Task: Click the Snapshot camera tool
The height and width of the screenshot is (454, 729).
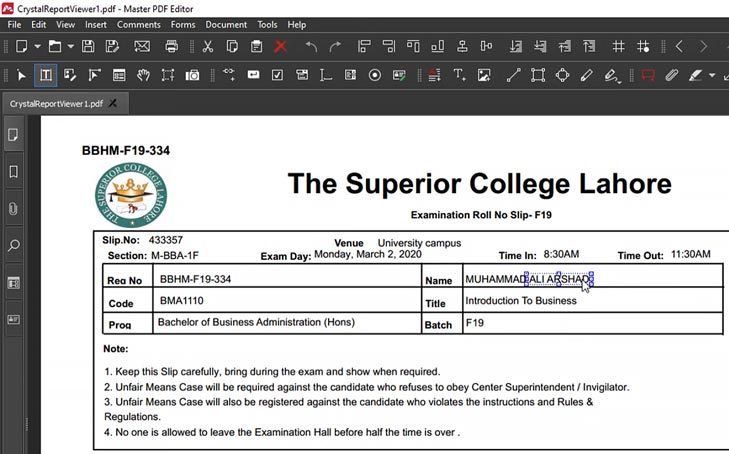Action: point(192,75)
